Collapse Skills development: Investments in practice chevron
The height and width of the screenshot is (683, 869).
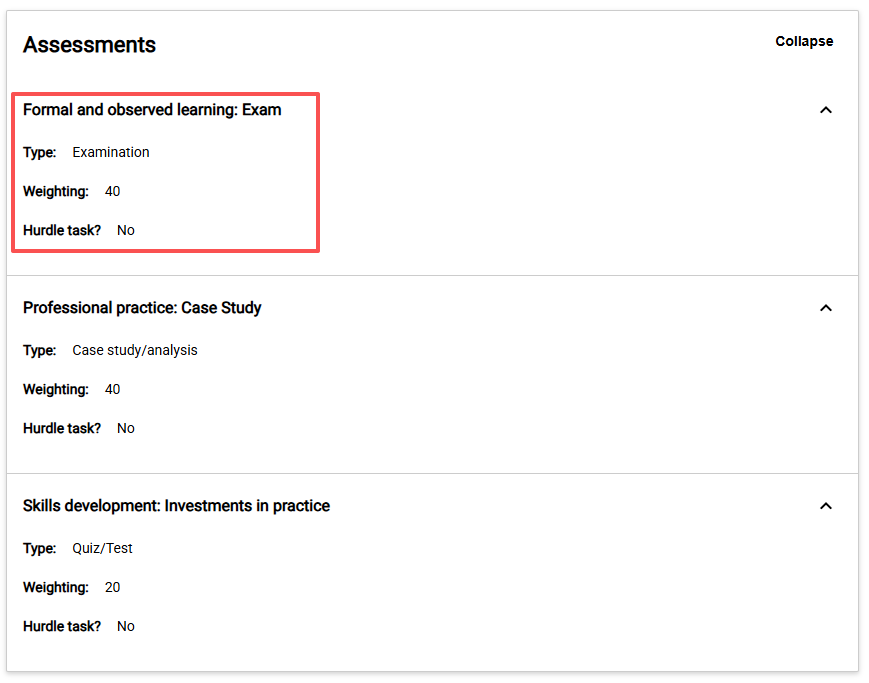[x=825, y=506]
